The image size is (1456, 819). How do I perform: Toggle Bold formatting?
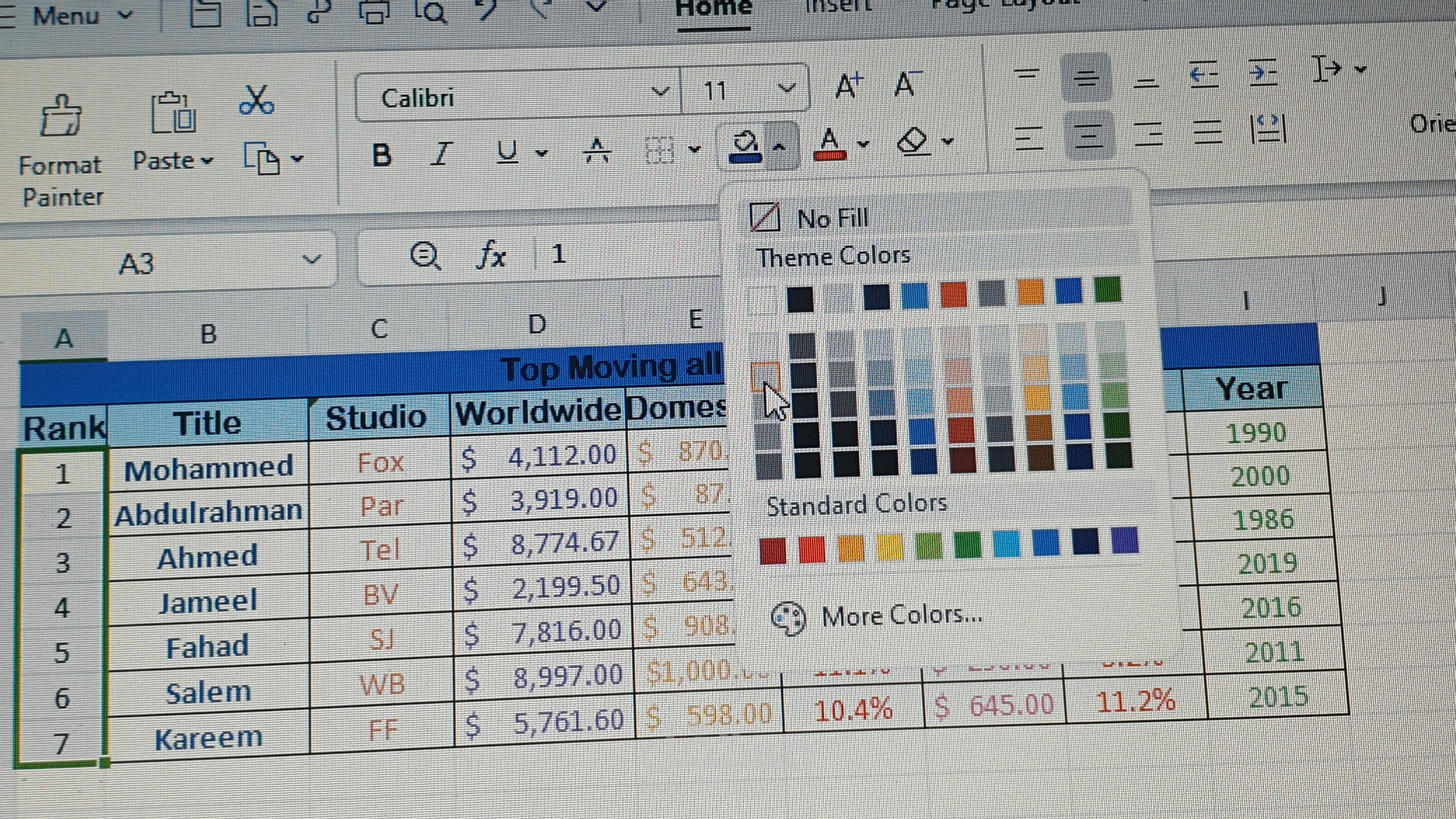(382, 154)
